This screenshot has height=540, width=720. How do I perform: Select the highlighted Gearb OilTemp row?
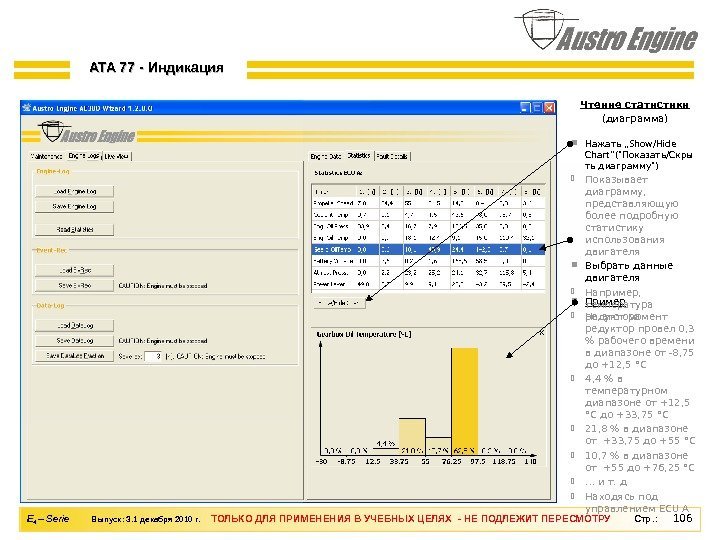[x=428, y=249]
